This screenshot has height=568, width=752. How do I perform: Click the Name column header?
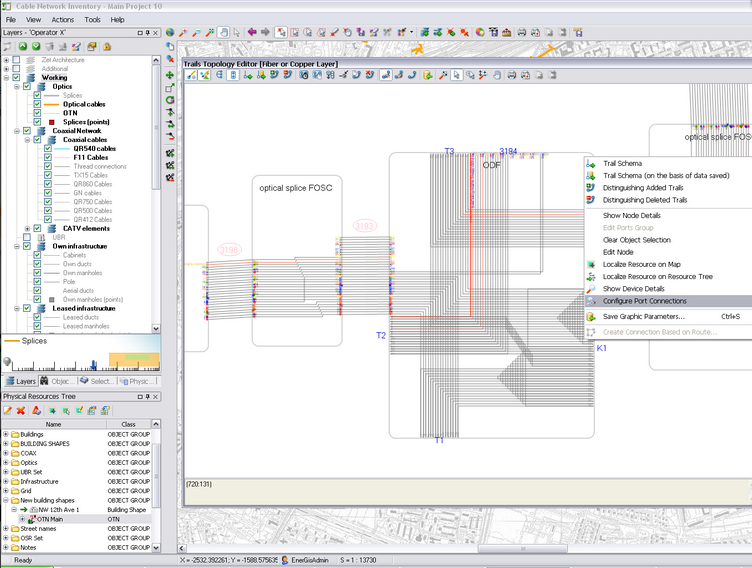(53, 424)
